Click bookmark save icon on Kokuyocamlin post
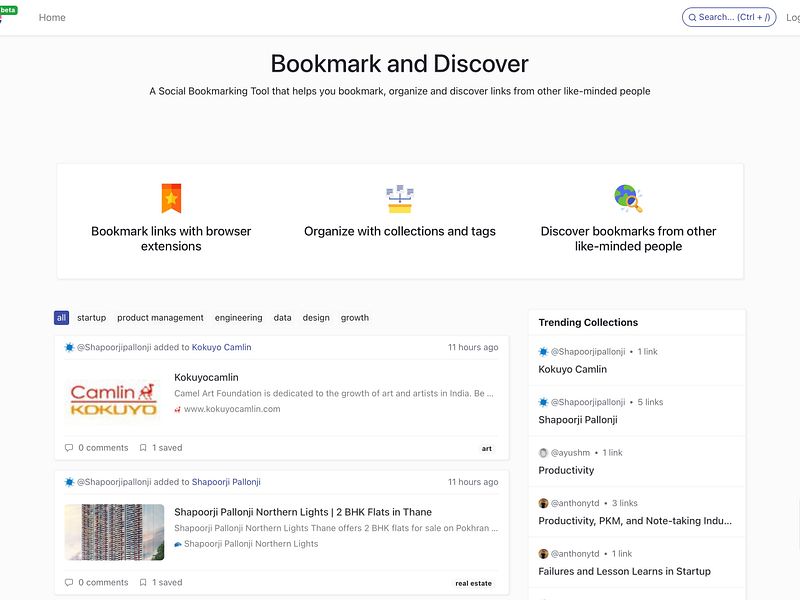Viewport: 800px width, 600px height. 143,448
